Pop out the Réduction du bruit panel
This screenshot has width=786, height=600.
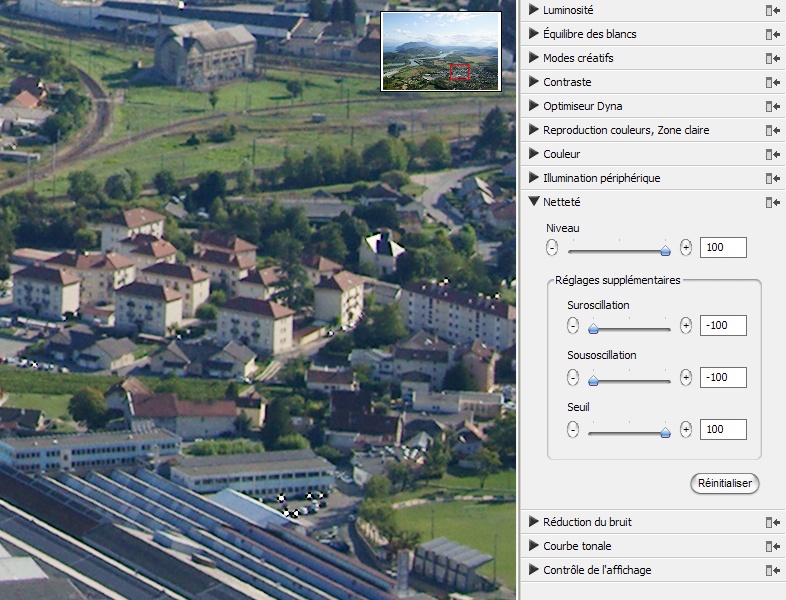tap(772, 522)
